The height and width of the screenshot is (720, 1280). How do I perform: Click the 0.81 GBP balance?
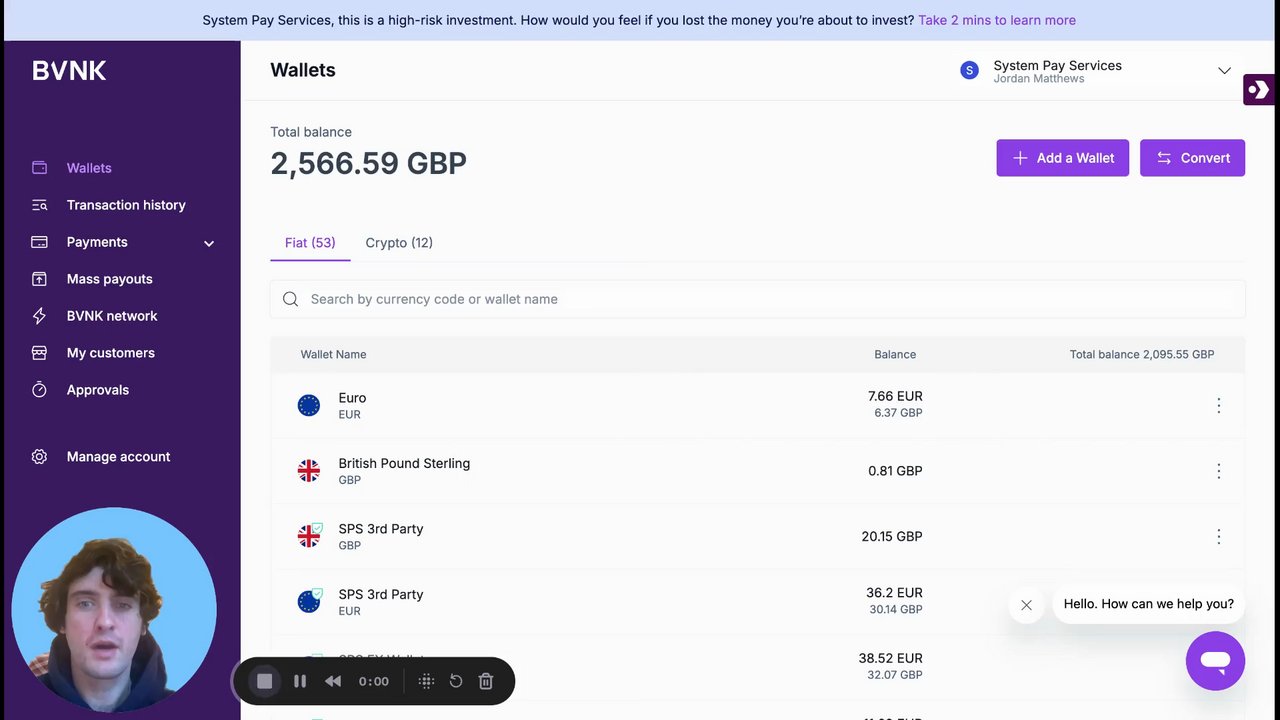point(895,471)
